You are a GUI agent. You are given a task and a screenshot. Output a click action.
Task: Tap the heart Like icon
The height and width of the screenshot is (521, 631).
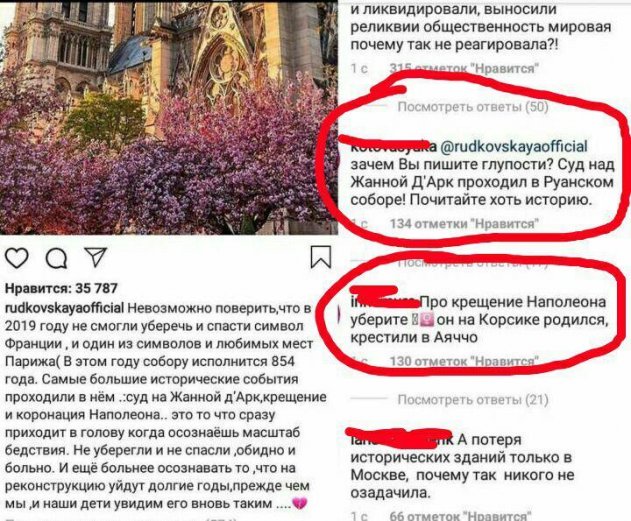click(16, 258)
